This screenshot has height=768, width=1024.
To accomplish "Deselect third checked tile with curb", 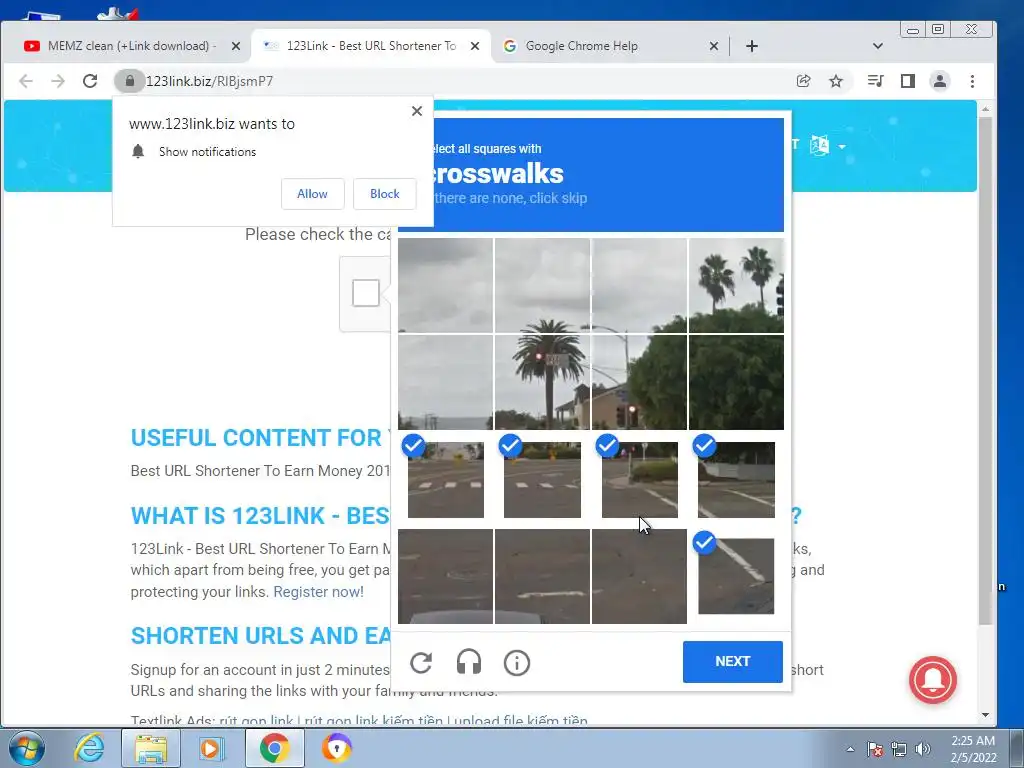I will [x=639, y=479].
